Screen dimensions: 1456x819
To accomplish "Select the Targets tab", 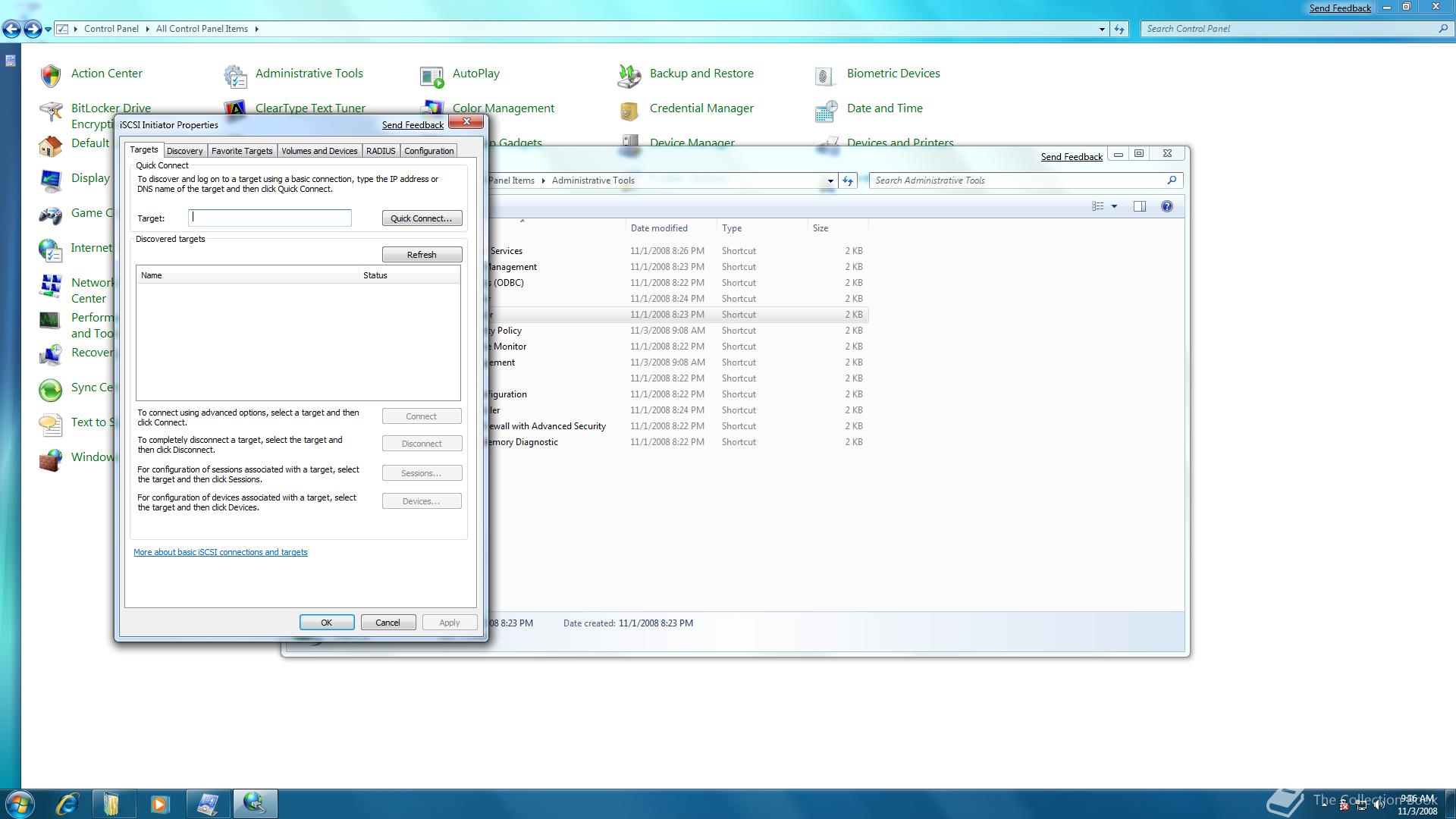I will [143, 149].
